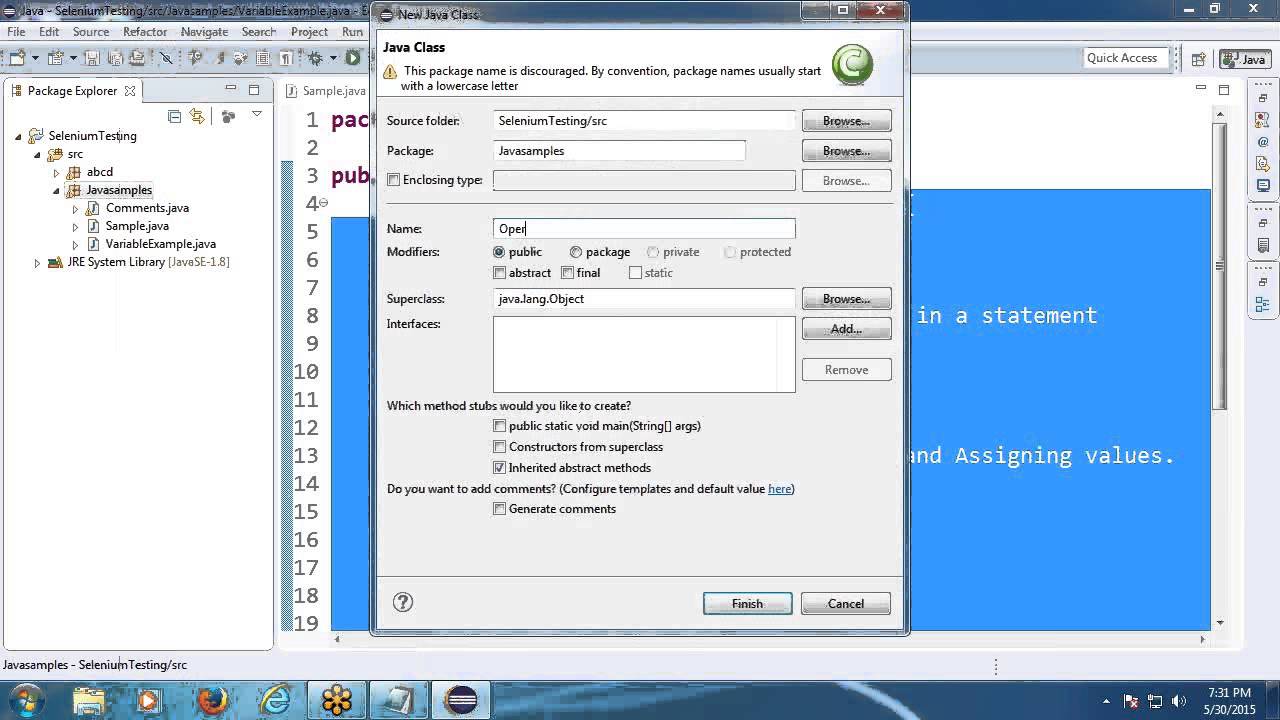Open the Outline view icon in right trim
The width and height of the screenshot is (1280, 720).
click(1263, 304)
